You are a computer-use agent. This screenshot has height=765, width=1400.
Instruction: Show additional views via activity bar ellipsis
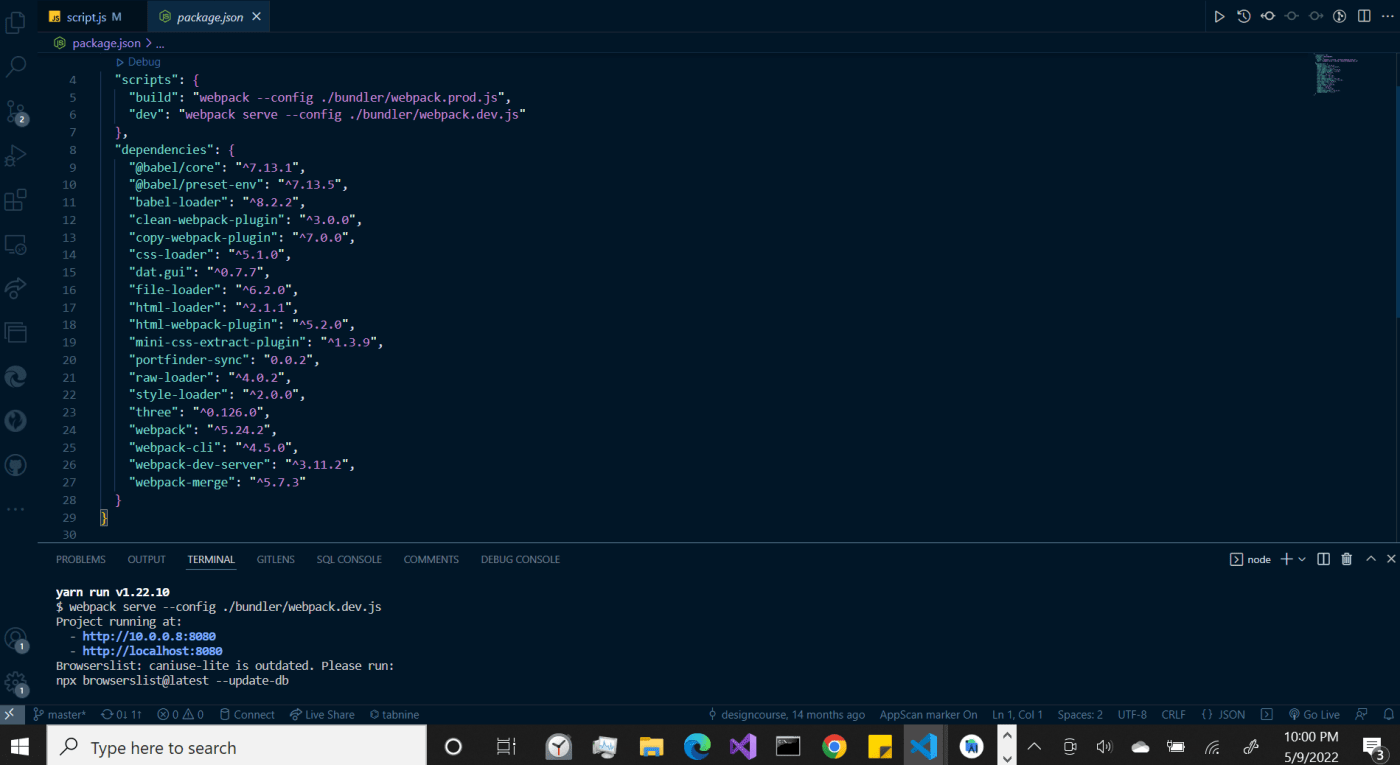(16, 509)
